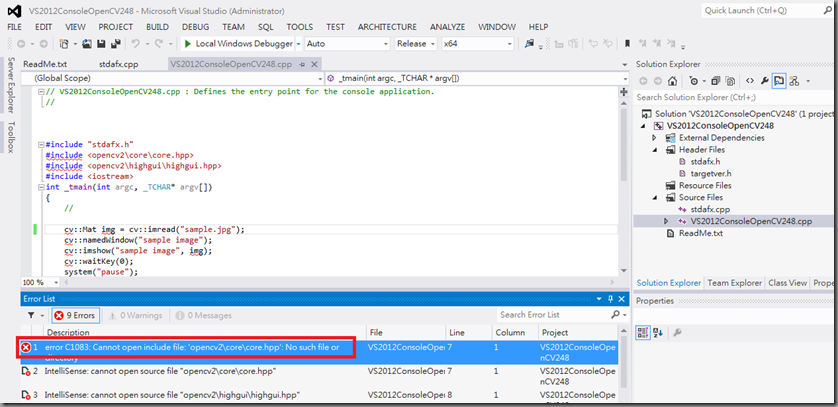Click the Solution Explorer Home icon
Image resolution: width=838 pixels, height=407 pixels.
(673, 81)
